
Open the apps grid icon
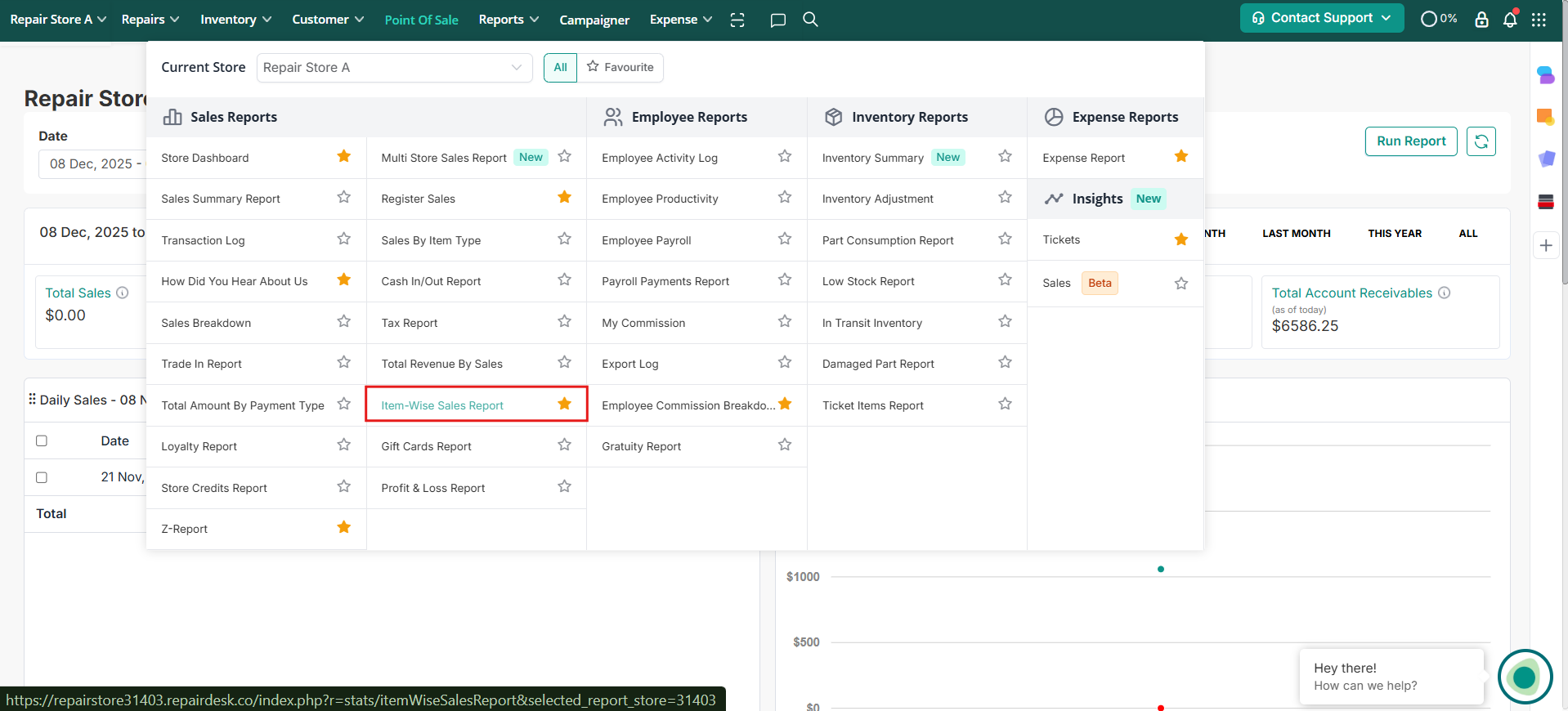[x=1539, y=20]
